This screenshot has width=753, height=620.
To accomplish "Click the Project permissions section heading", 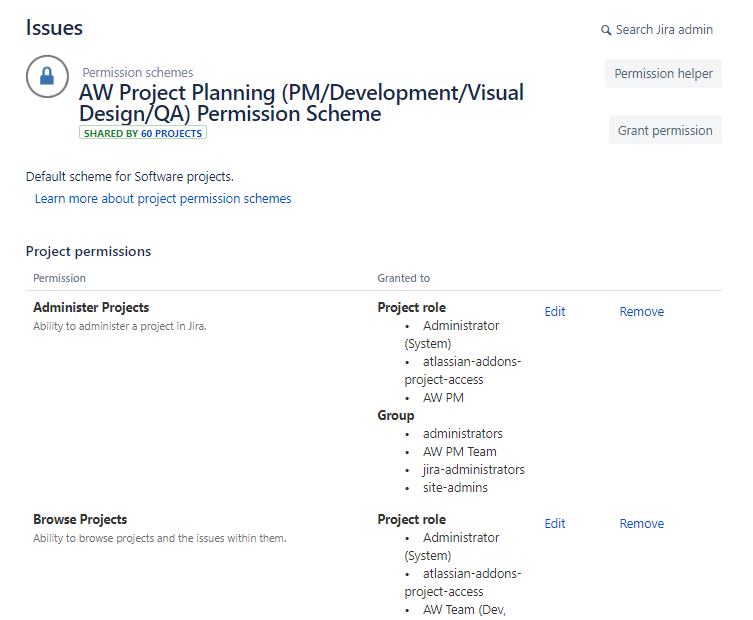I will (x=88, y=251).
